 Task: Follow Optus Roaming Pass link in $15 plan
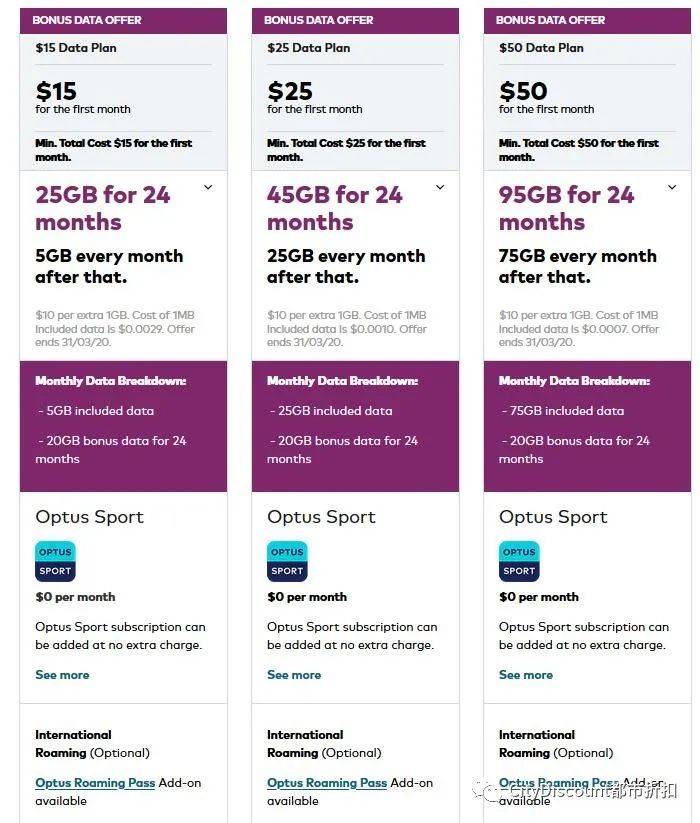click(95, 783)
